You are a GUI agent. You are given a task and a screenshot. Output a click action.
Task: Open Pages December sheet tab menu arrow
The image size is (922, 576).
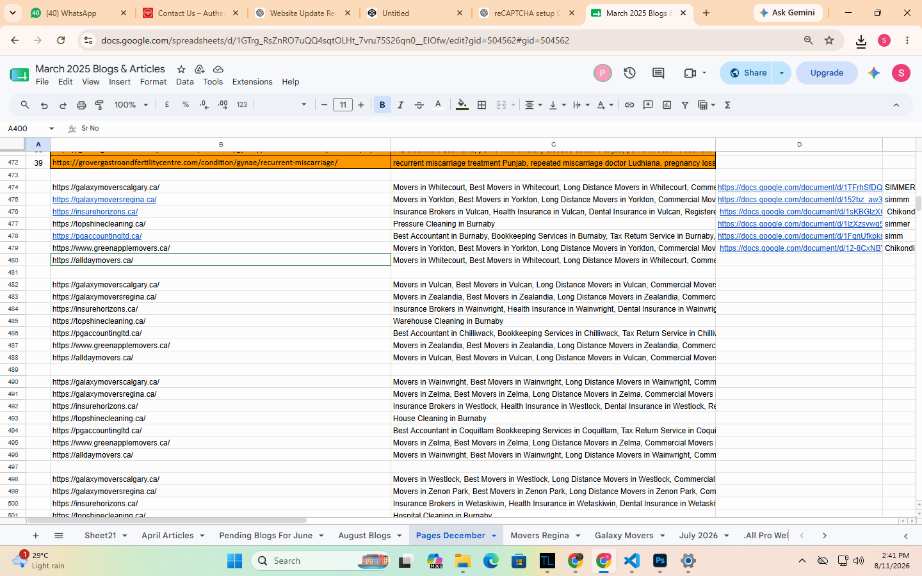click(x=494, y=535)
